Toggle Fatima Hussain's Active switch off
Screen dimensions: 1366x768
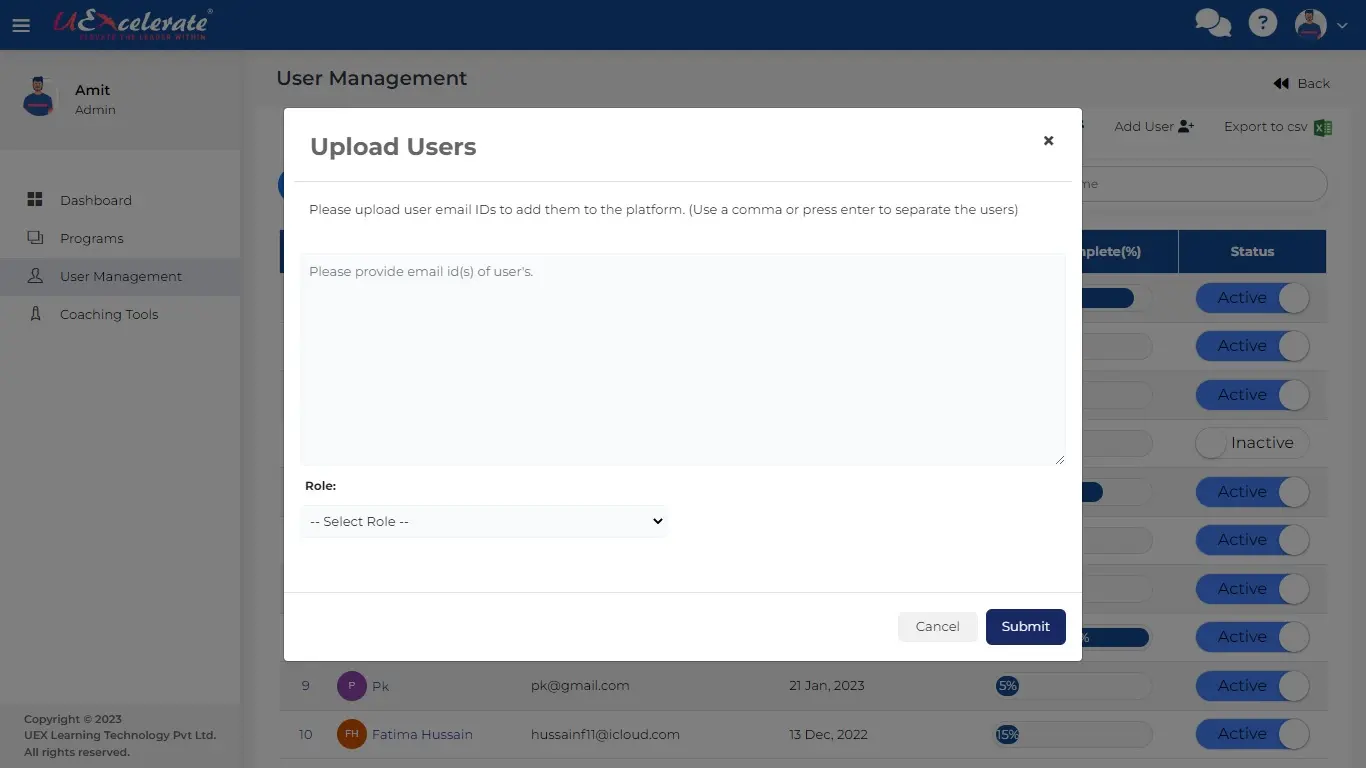tap(1252, 734)
